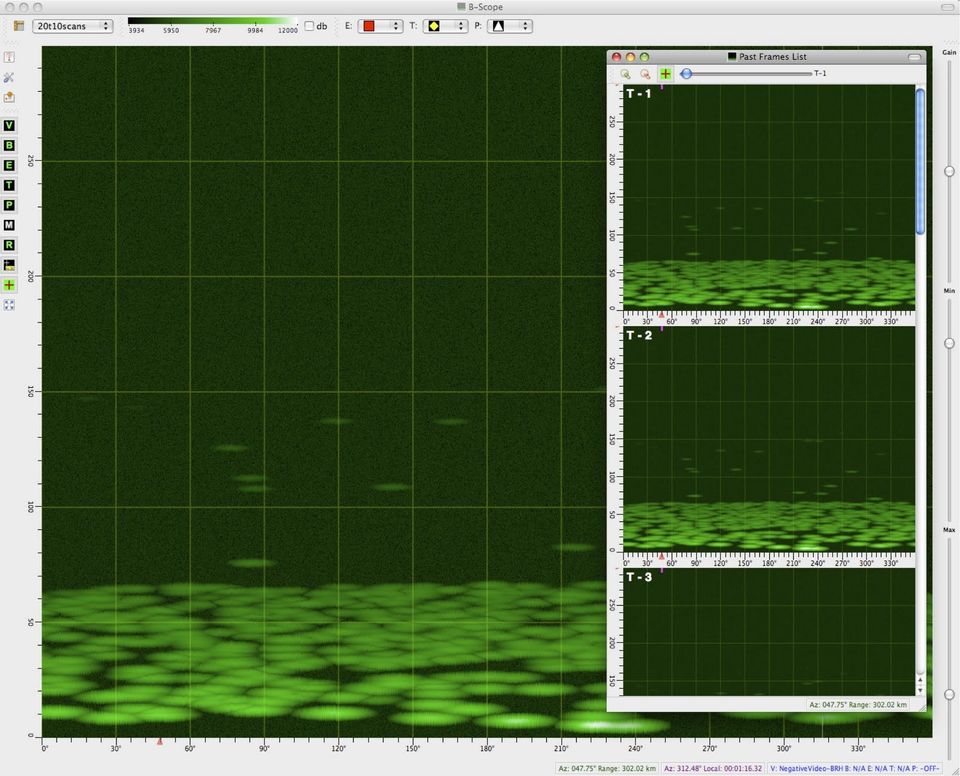Click the zoom-out magnifier in Past Frames List
This screenshot has height=776, width=960.
645,74
